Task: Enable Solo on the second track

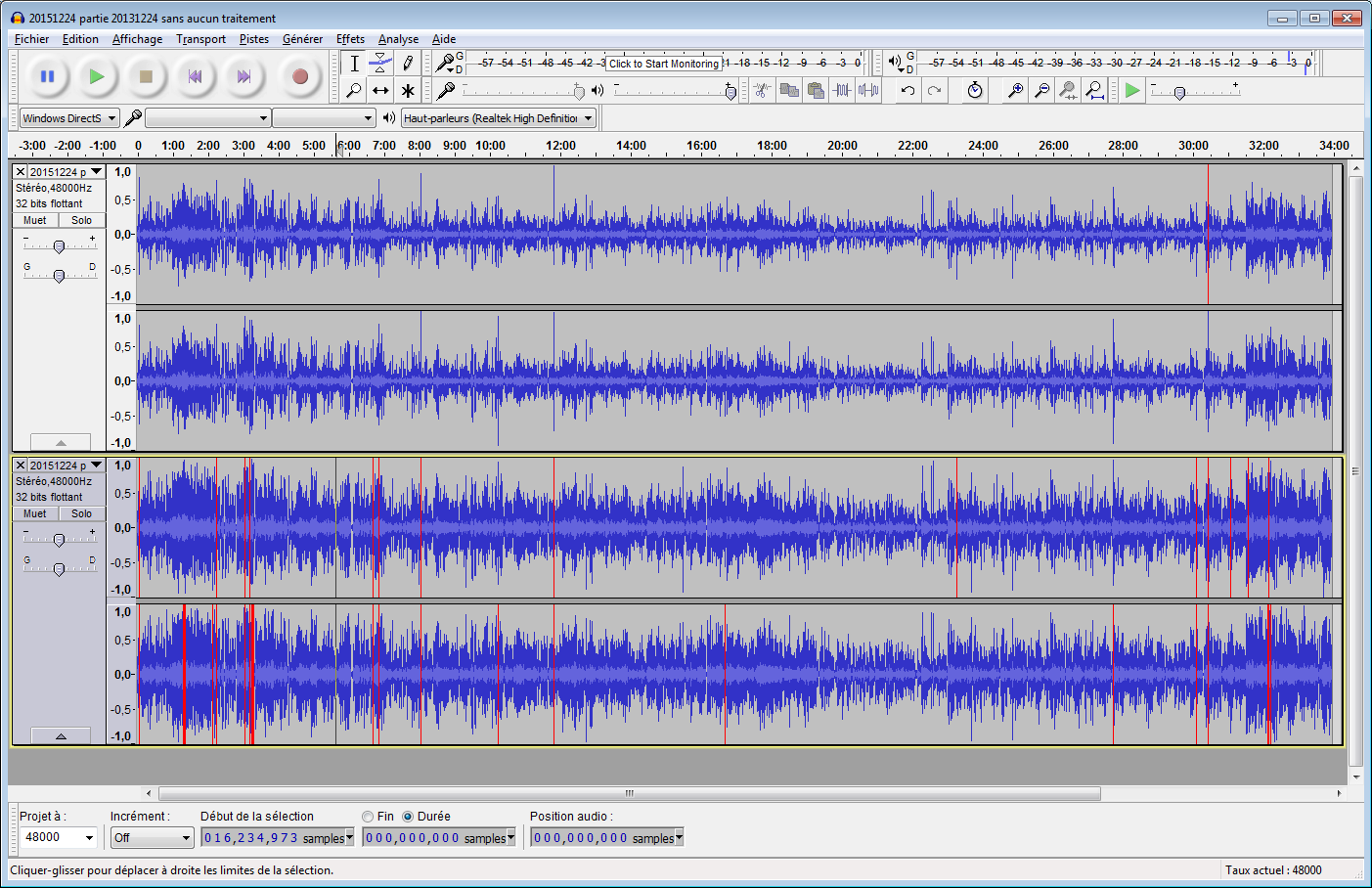Action: click(81, 513)
